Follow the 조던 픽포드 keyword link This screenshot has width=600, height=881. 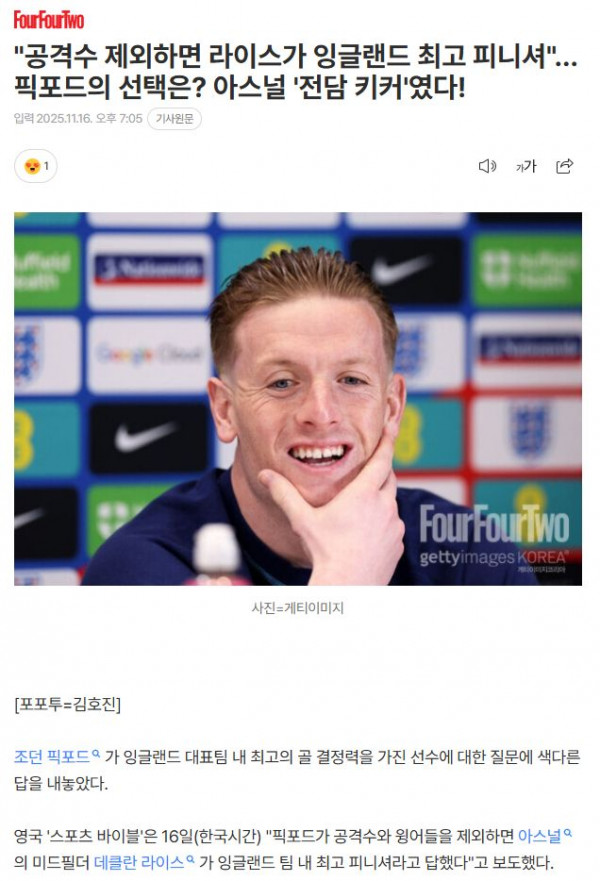(x=52, y=757)
